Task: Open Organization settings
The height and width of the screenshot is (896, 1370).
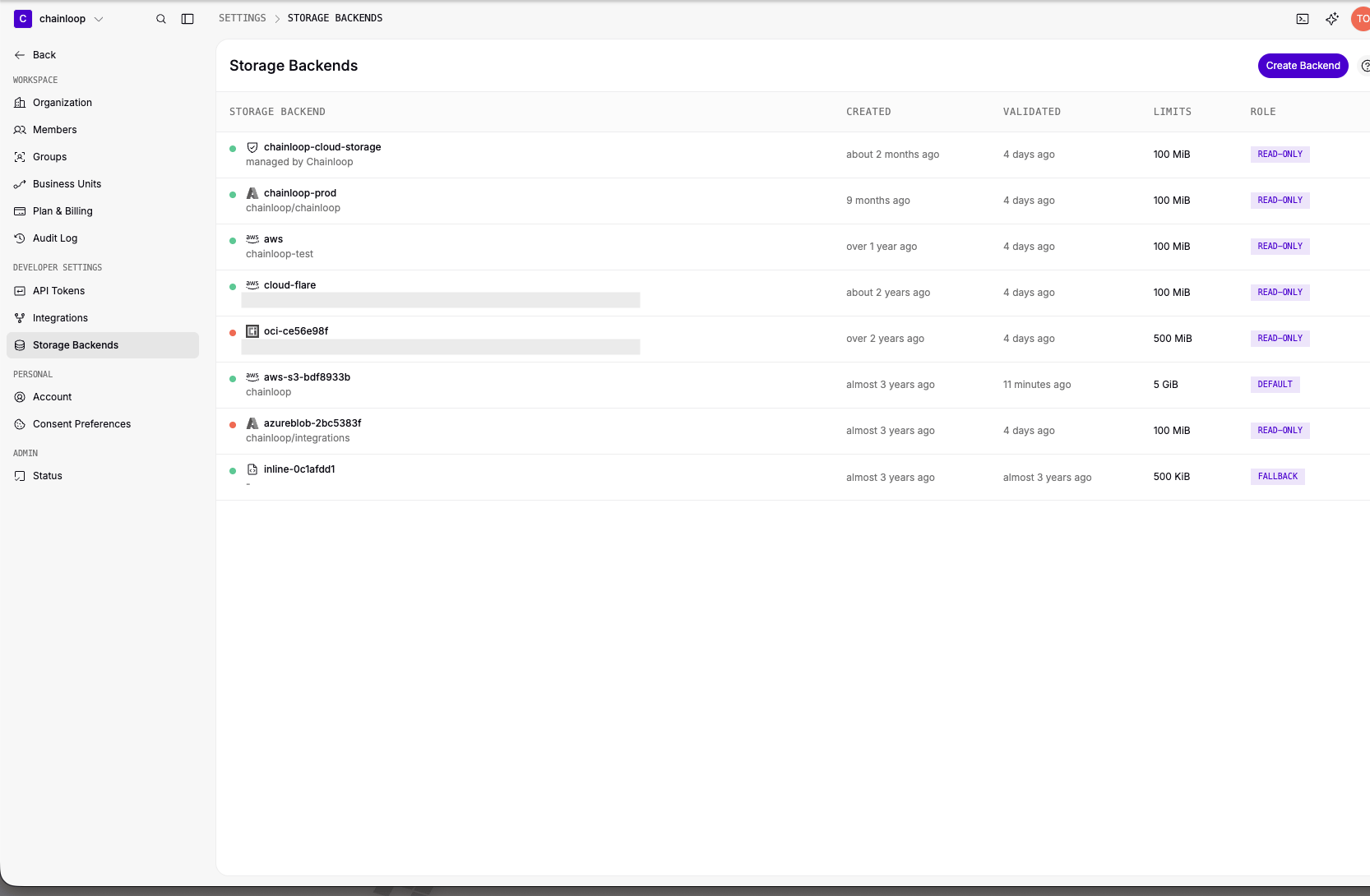Action: [x=103, y=103]
